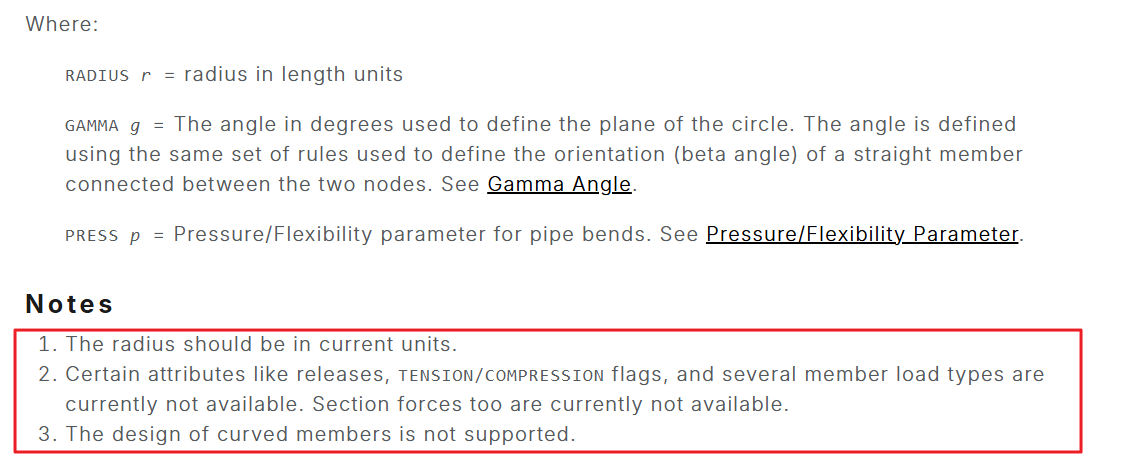Screen dimensions: 1139x462
Task: Click the TENSION/COMPRESSION flags text
Action: [x=500, y=376]
